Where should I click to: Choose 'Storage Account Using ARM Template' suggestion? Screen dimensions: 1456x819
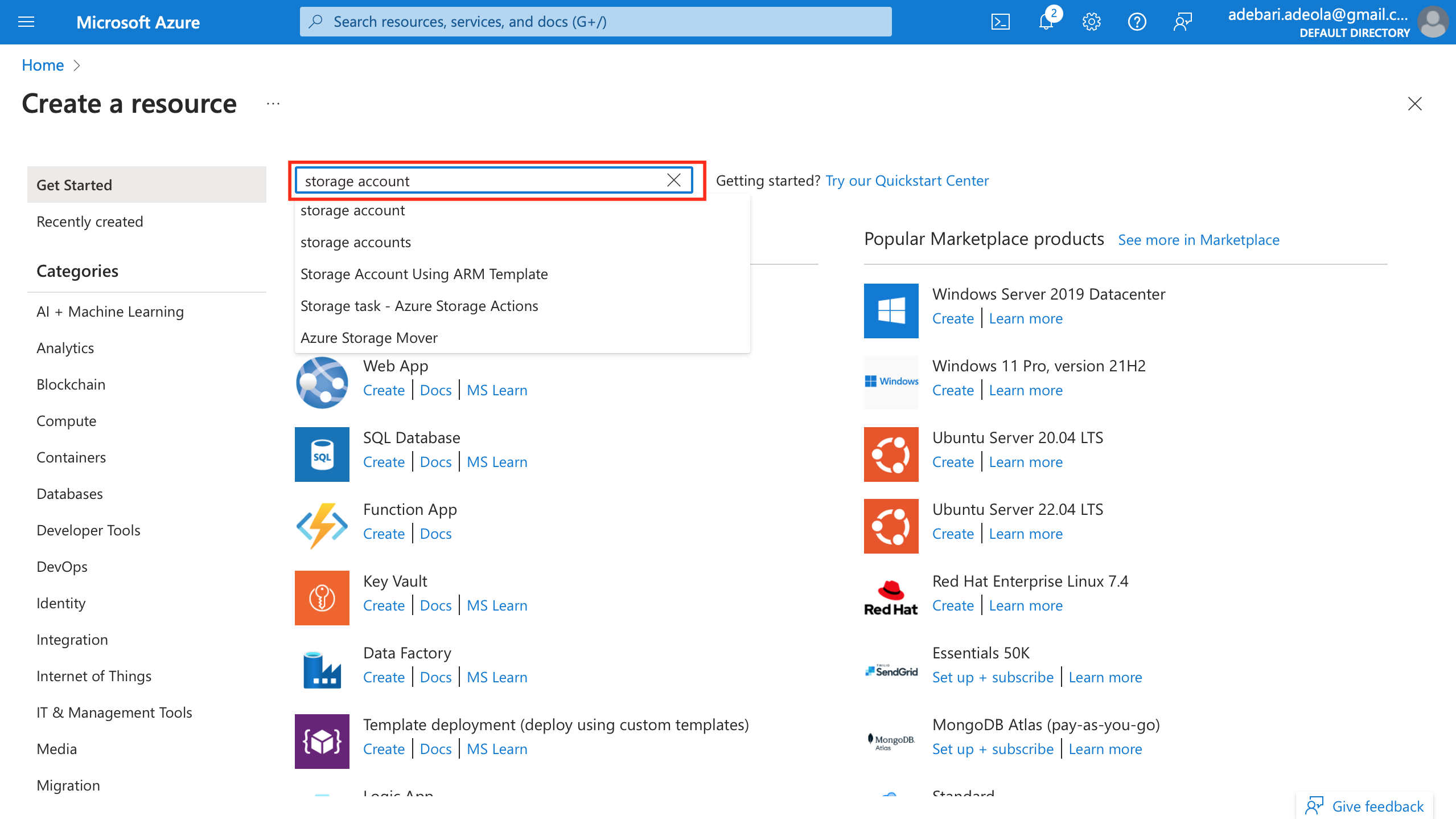pos(423,274)
